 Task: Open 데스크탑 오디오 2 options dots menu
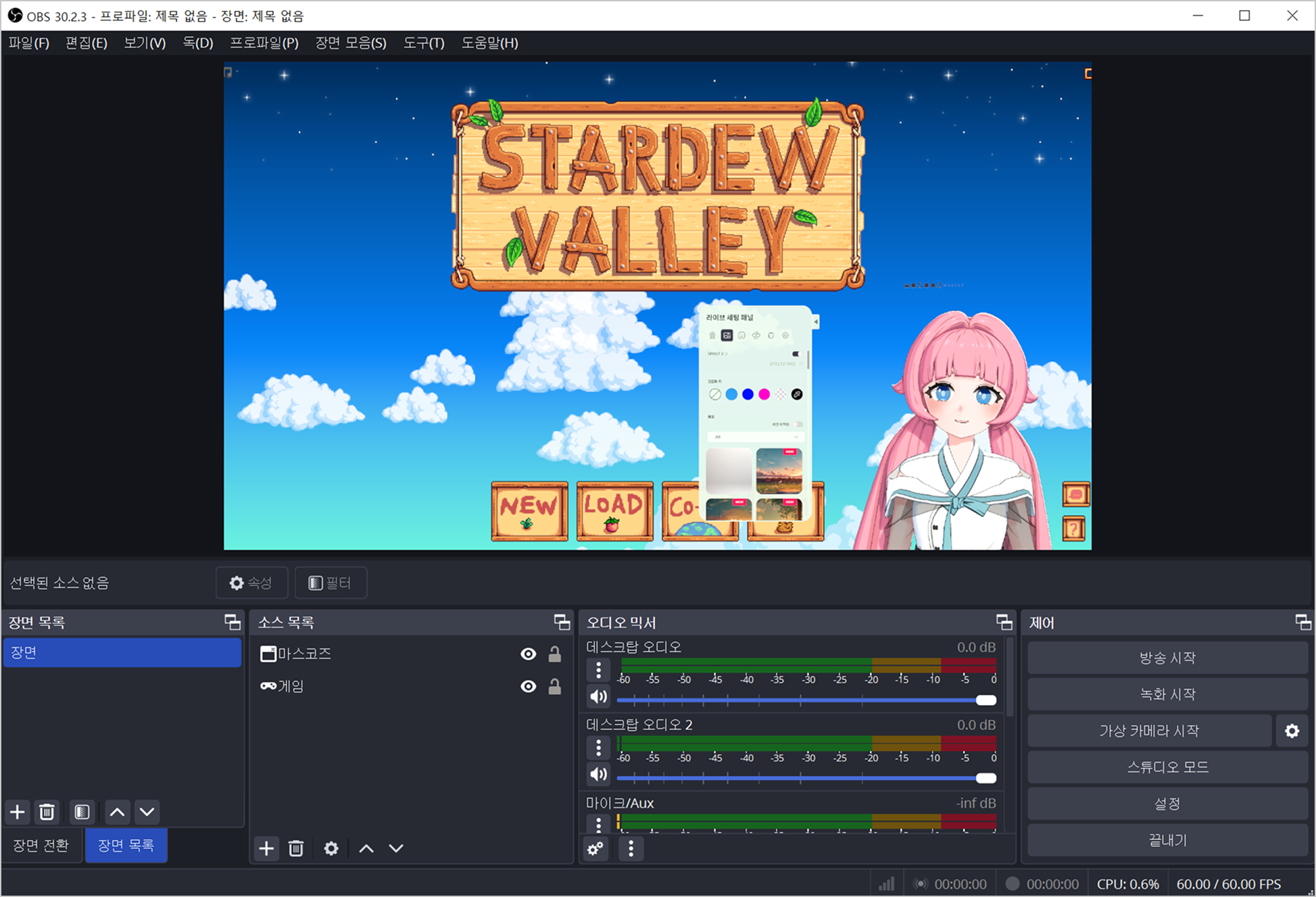tap(598, 748)
